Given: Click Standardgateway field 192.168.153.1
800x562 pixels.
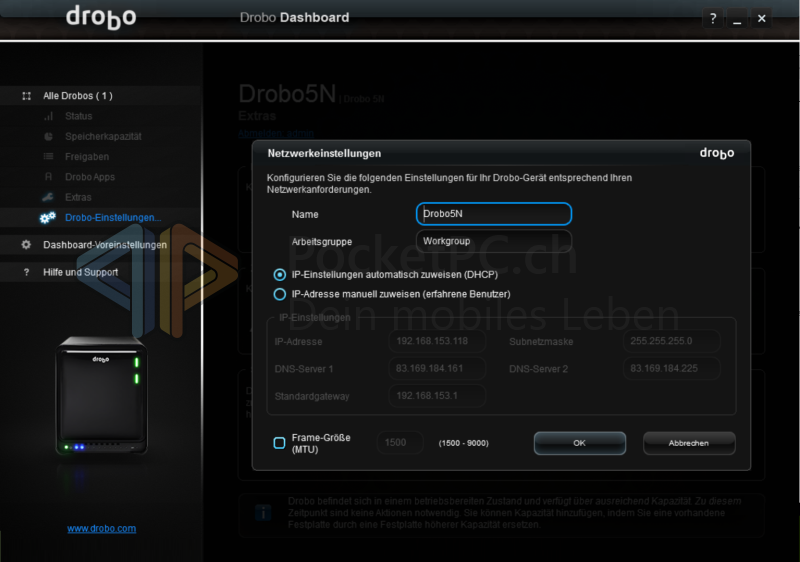Looking at the screenshot, I should click(x=437, y=396).
